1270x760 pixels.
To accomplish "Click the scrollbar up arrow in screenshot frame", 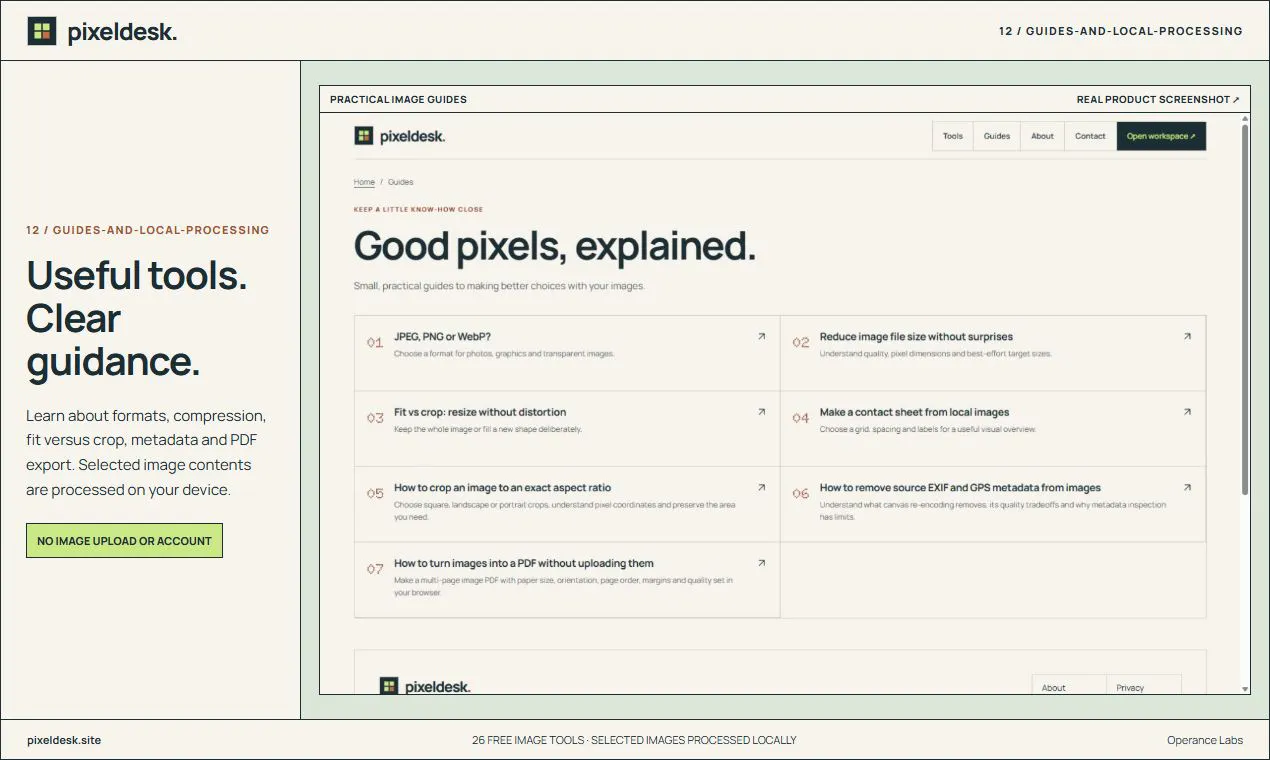I will [x=1245, y=118].
